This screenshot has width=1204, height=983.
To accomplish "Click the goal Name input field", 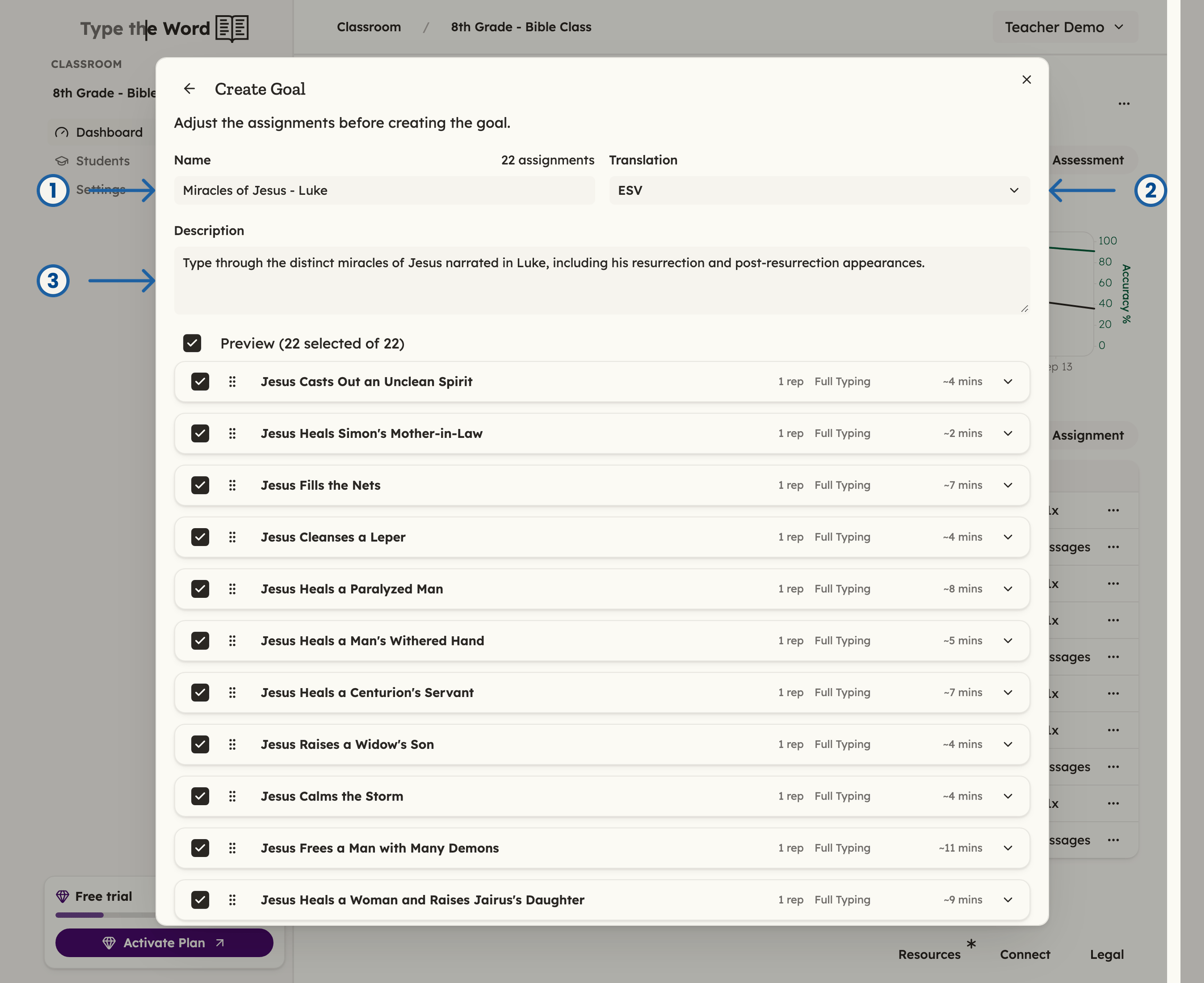I will tap(384, 190).
